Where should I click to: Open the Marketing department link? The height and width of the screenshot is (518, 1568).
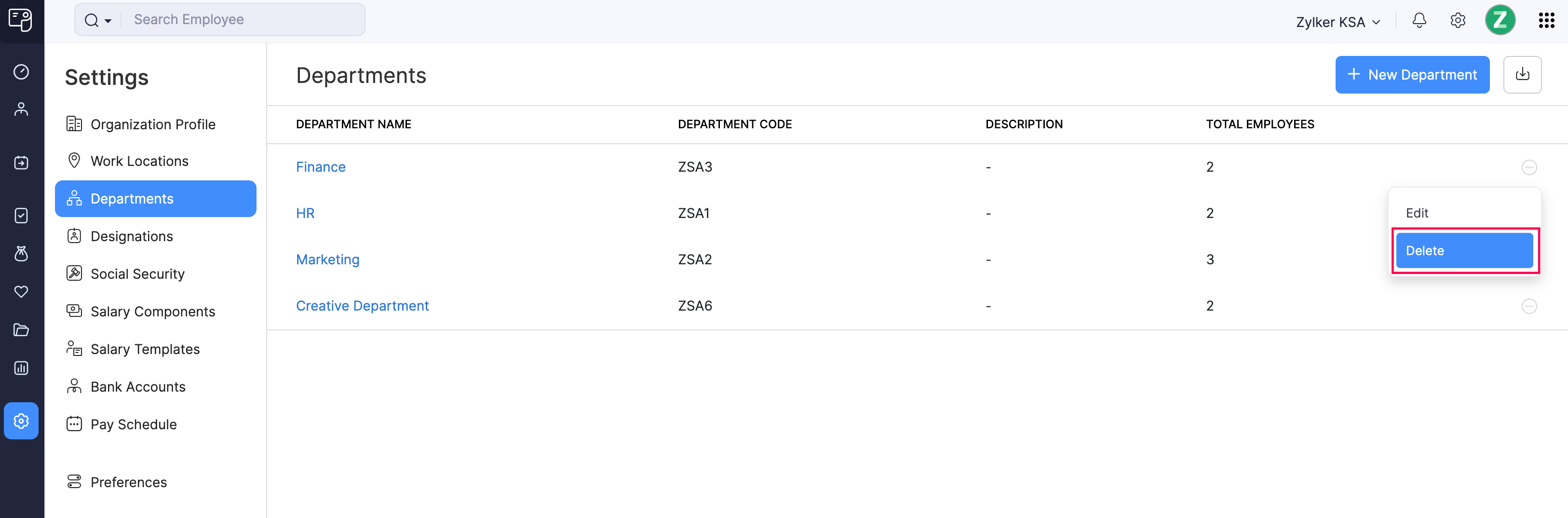327,259
